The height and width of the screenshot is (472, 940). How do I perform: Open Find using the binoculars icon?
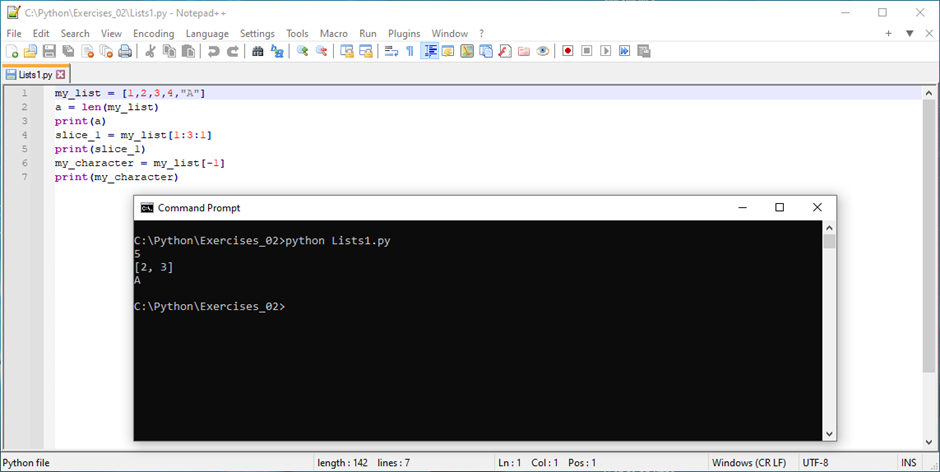click(258, 51)
